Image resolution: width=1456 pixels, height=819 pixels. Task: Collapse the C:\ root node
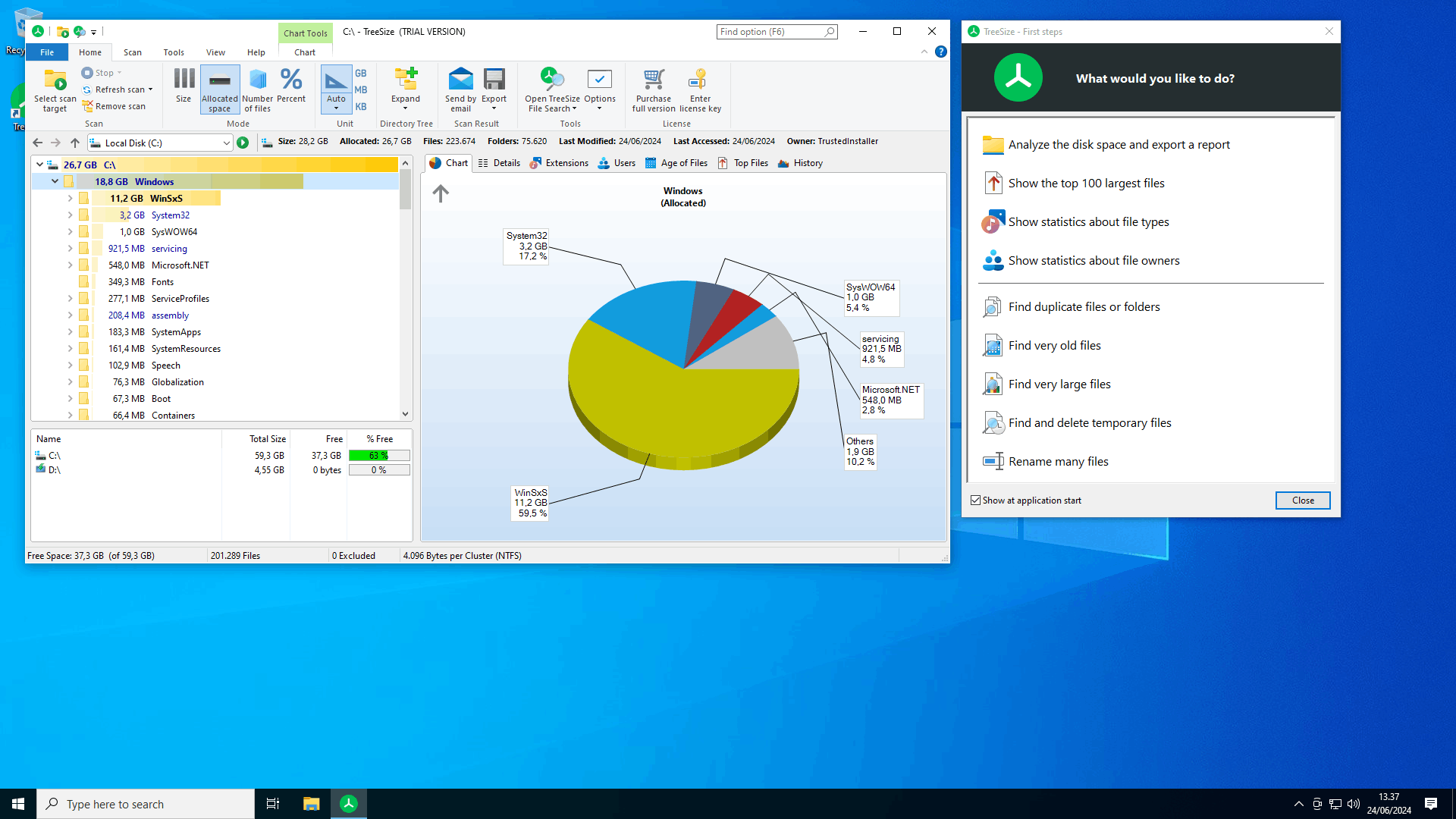coord(39,165)
